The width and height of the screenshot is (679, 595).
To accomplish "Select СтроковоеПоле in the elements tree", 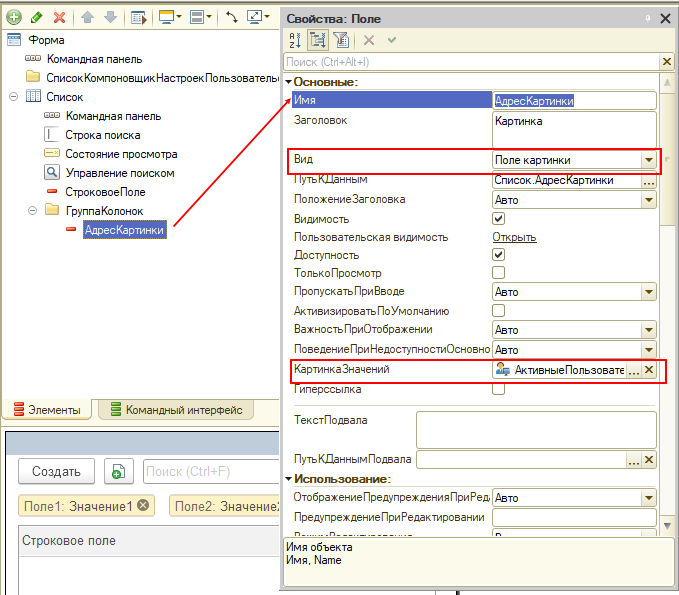I will [105, 191].
